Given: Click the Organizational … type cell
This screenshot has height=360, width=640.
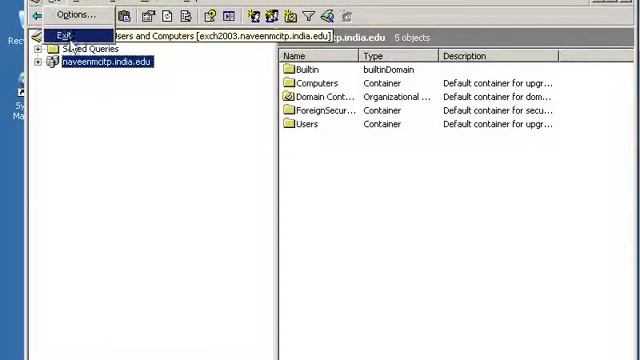Looking at the screenshot, I should (x=397, y=97).
